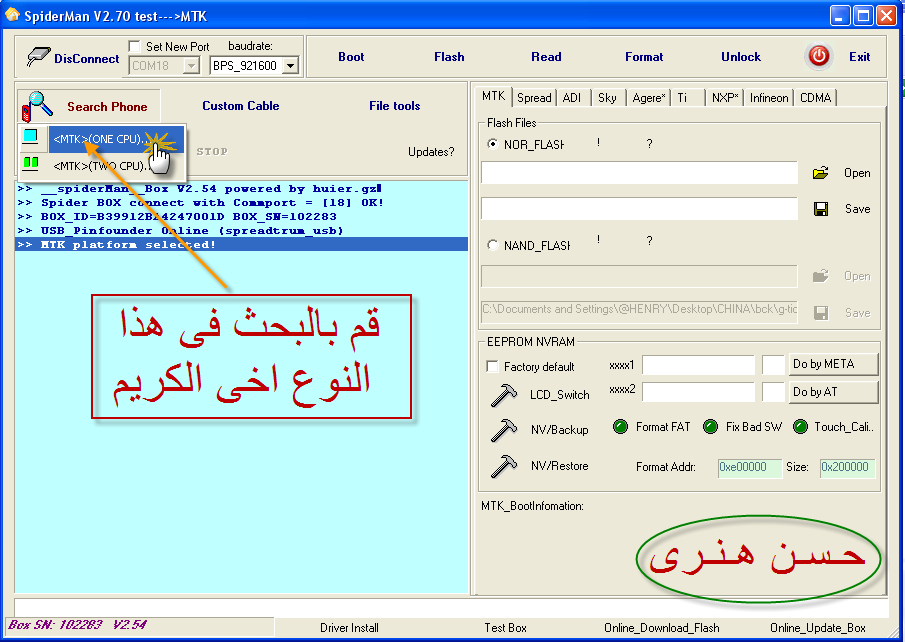Click the NV/Restore hammer icon
Viewport: 905px width, 642px height.
[x=503, y=466]
